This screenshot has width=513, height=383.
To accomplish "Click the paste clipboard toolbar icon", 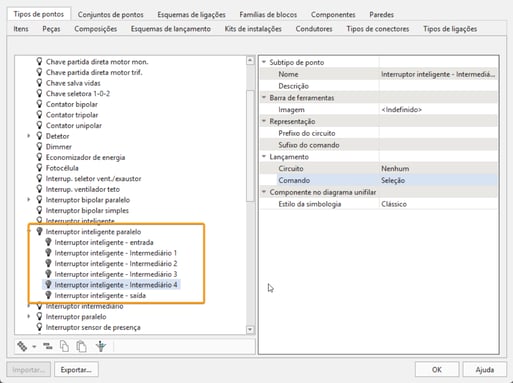I will coord(81,346).
